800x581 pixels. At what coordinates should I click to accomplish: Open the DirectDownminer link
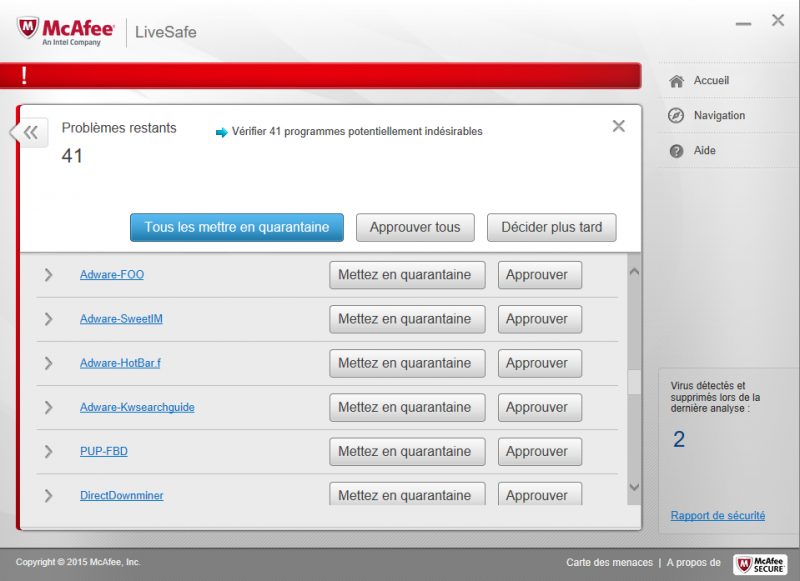pyautogui.click(x=121, y=495)
